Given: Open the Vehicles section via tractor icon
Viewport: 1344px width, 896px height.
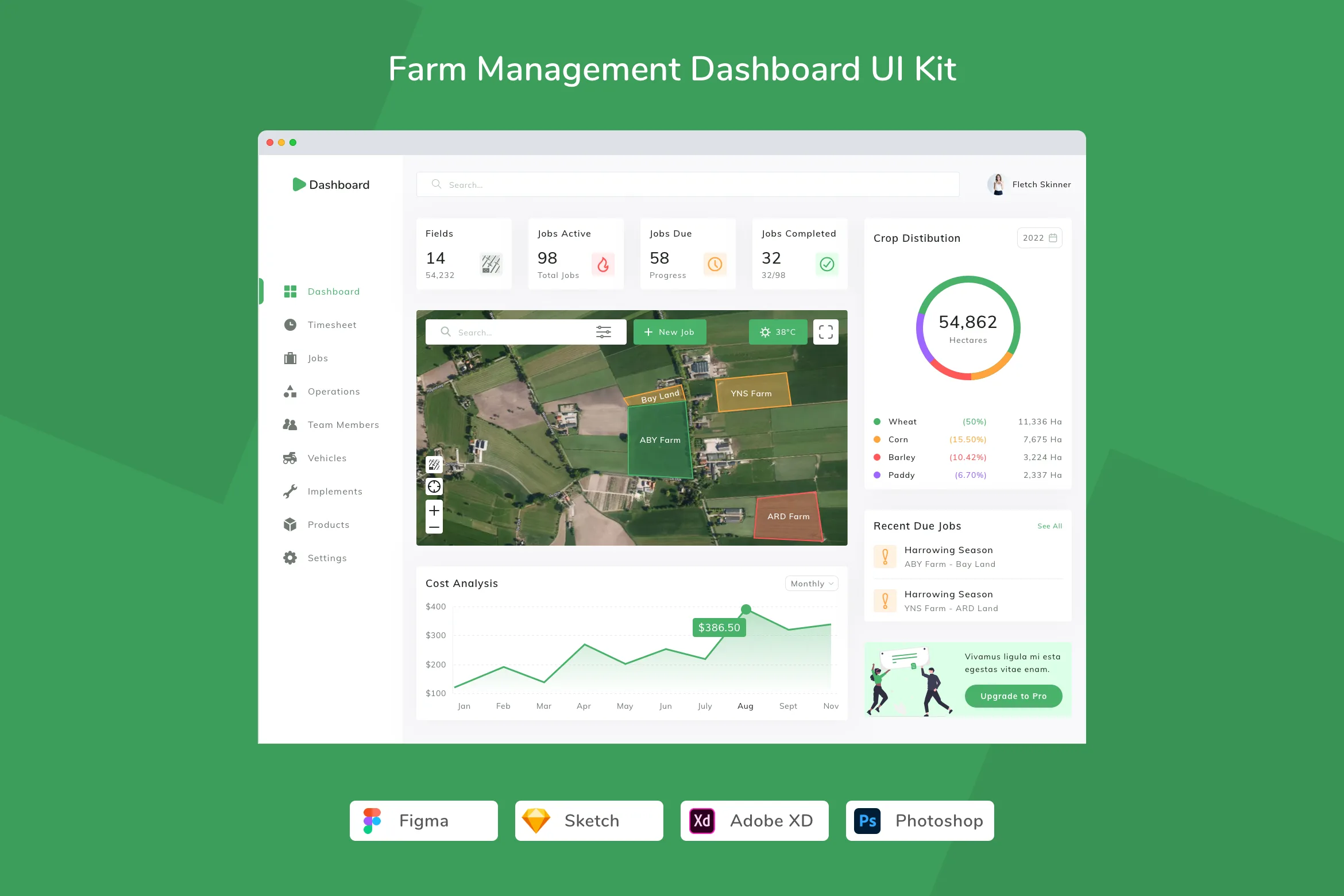Looking at the screenshot, I should tap(291, 458).
